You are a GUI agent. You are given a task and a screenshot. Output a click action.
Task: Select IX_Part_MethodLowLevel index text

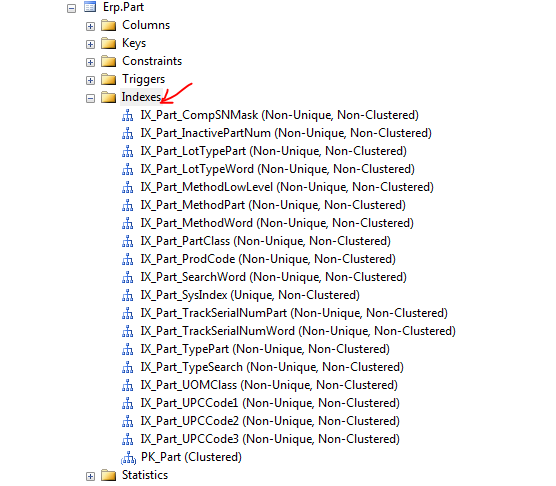click(287, 188)
